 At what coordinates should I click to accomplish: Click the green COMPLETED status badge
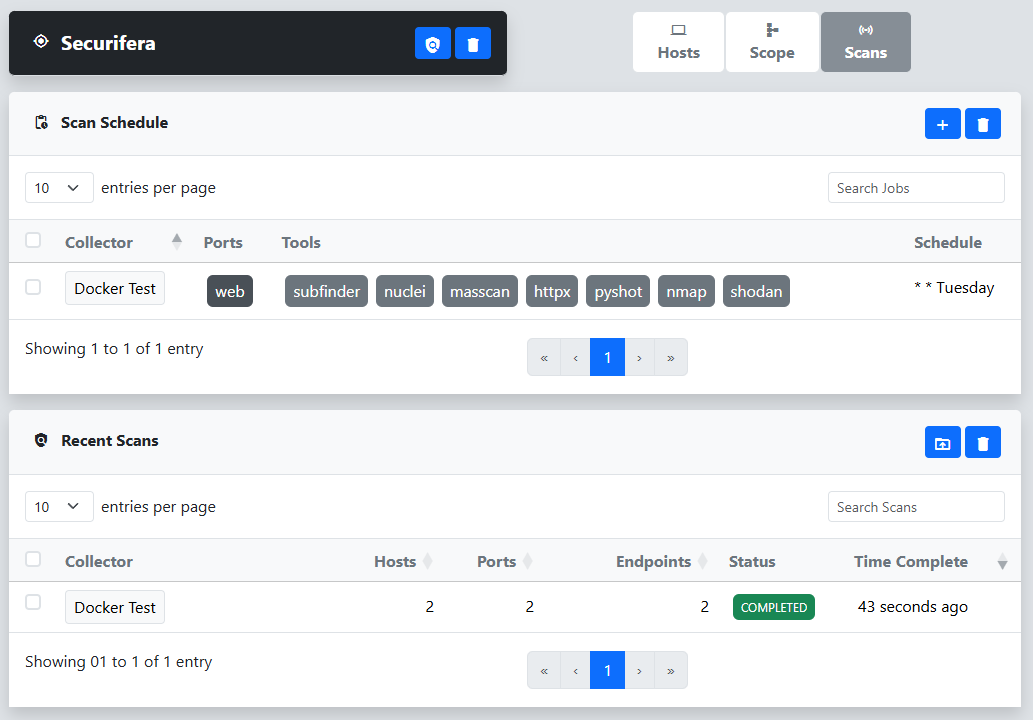point(773,607)
